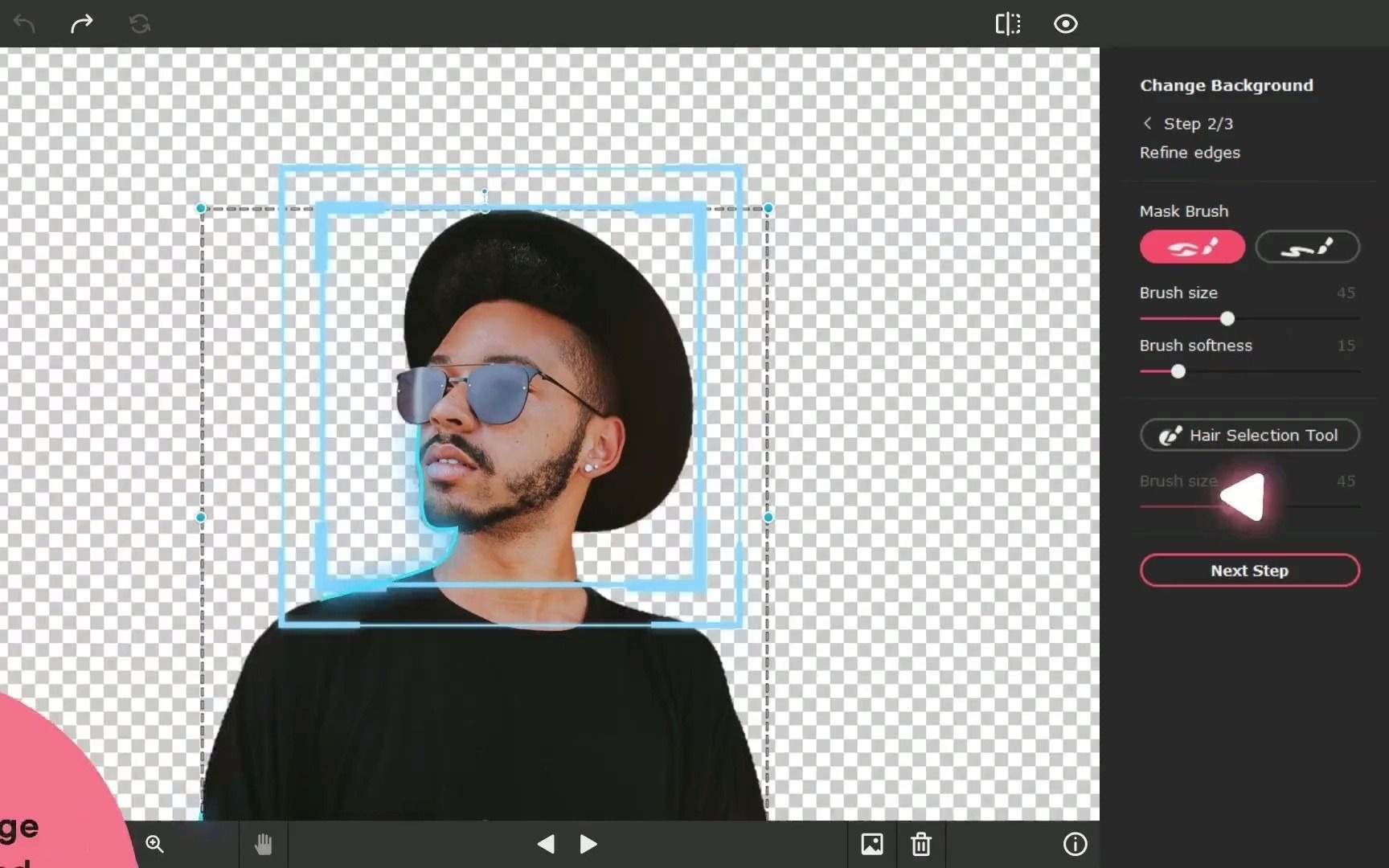This screenshot has width=1389, height=868.
Task: Click the Step 2/3 text
Action: pos(1198,124)
